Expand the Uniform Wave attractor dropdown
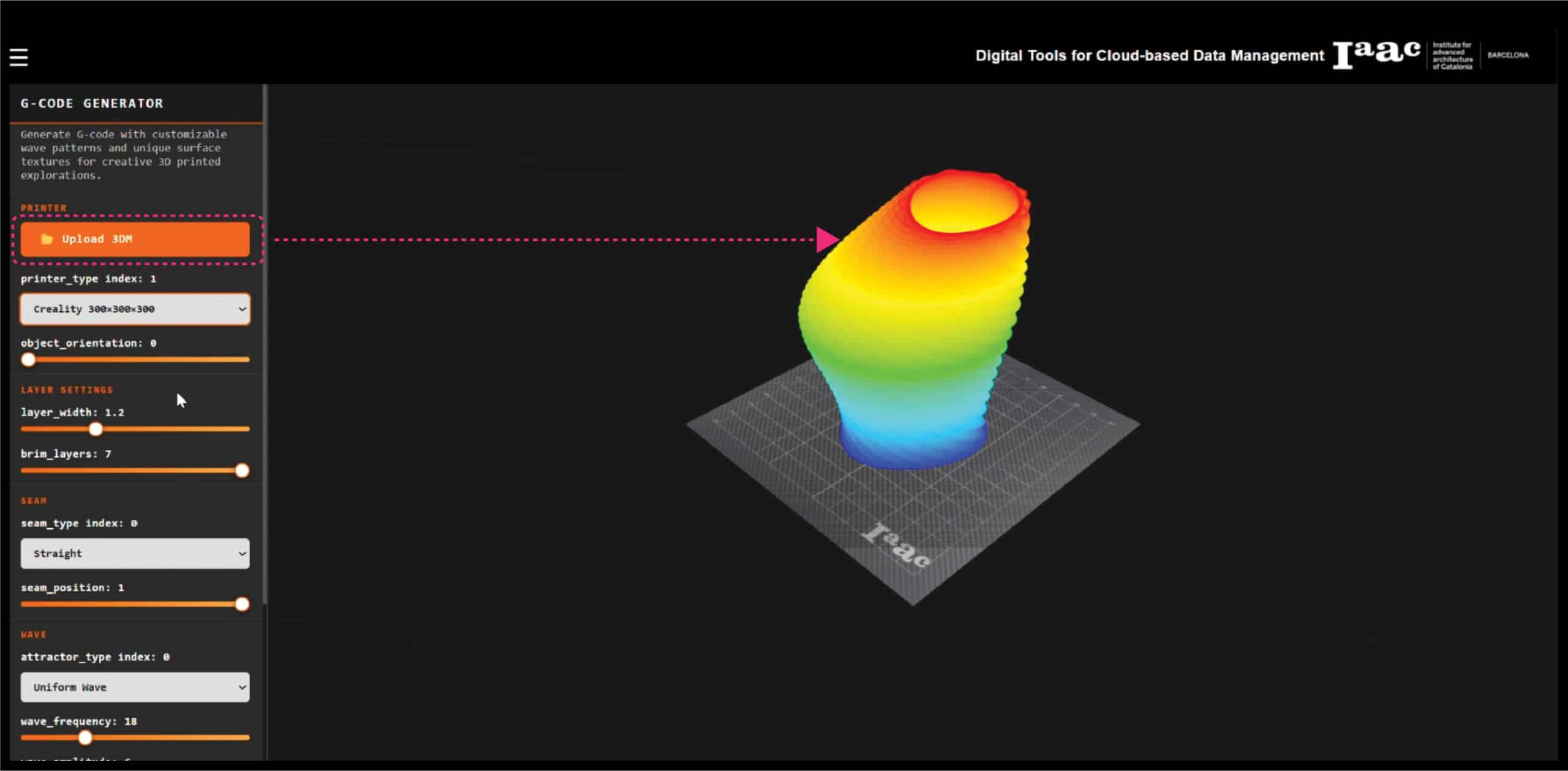Viewport: 1568px width, 771px height. pyautogui.click(x=135, y=687)
